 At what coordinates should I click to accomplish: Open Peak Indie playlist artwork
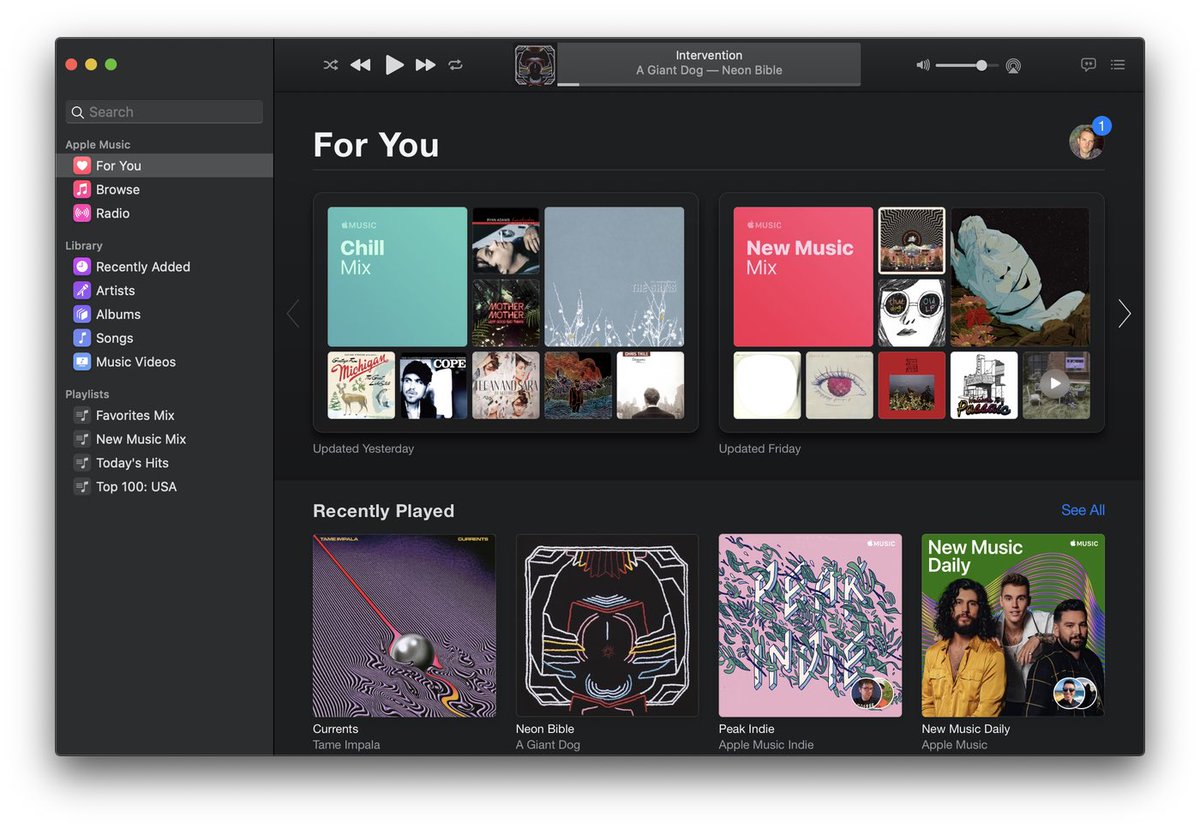pos(810,625)
